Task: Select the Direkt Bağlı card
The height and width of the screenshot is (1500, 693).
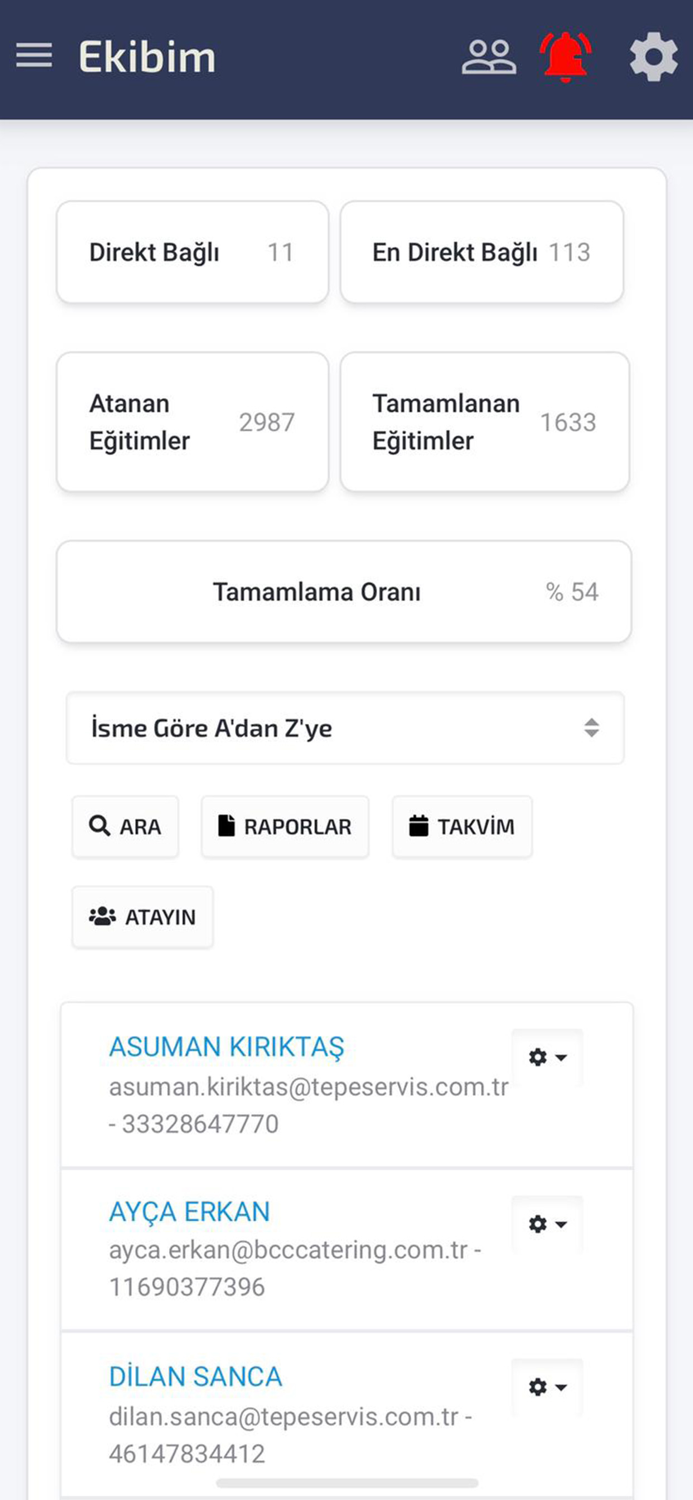Action: tap(192, 252)
